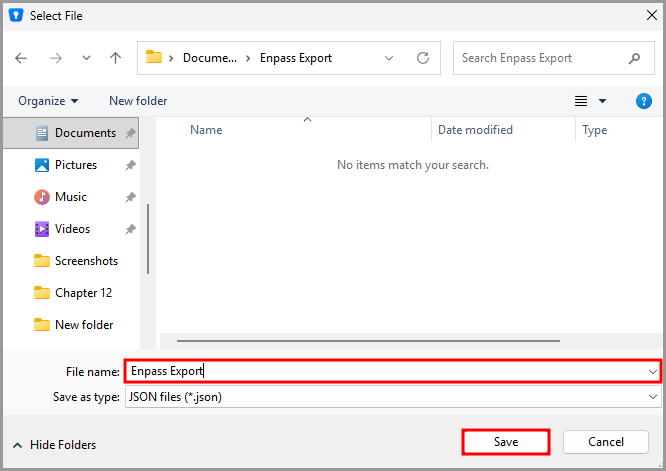Collapse folders with Hide Folders

[x=54, y=445]
